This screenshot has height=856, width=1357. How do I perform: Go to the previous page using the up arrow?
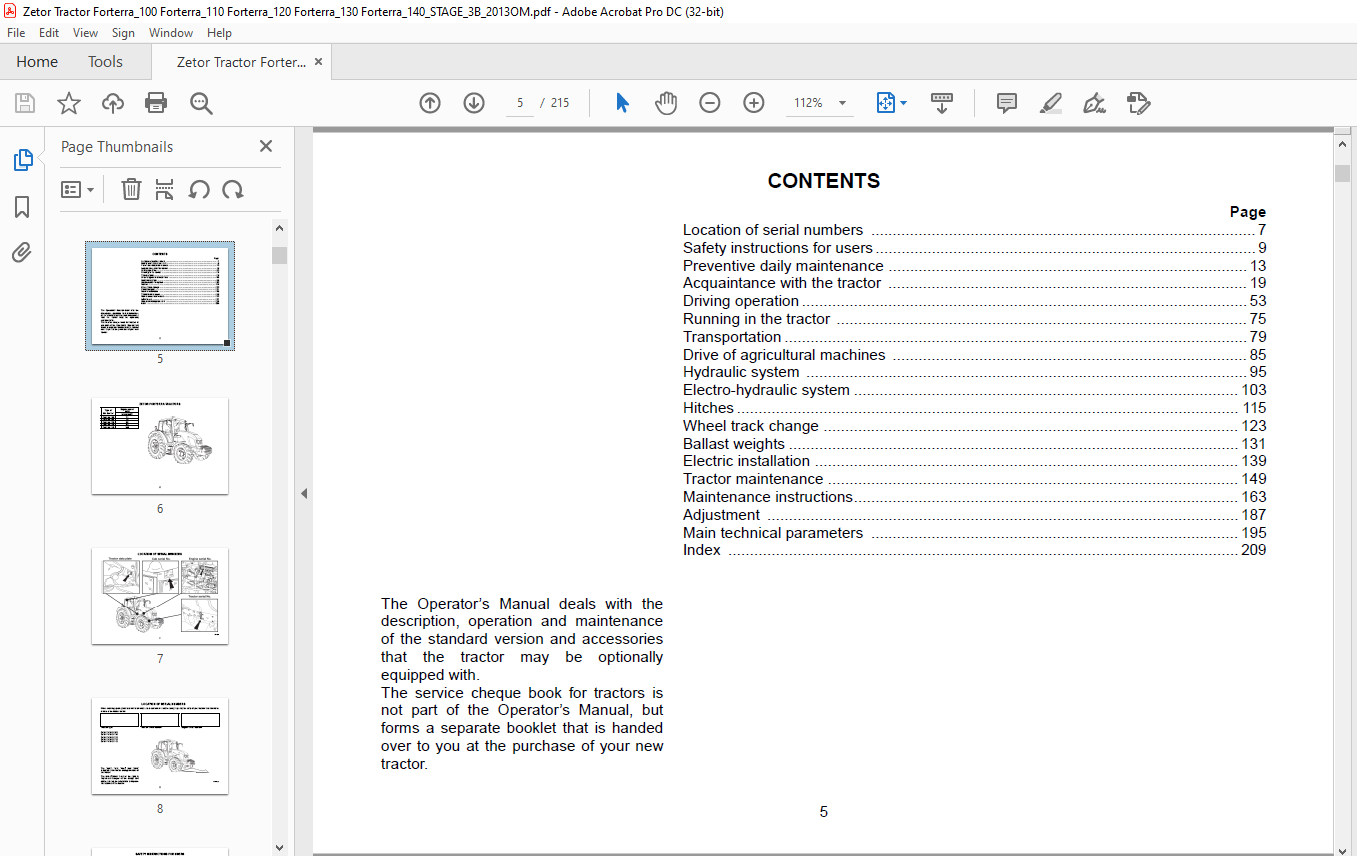pos(430,103)
